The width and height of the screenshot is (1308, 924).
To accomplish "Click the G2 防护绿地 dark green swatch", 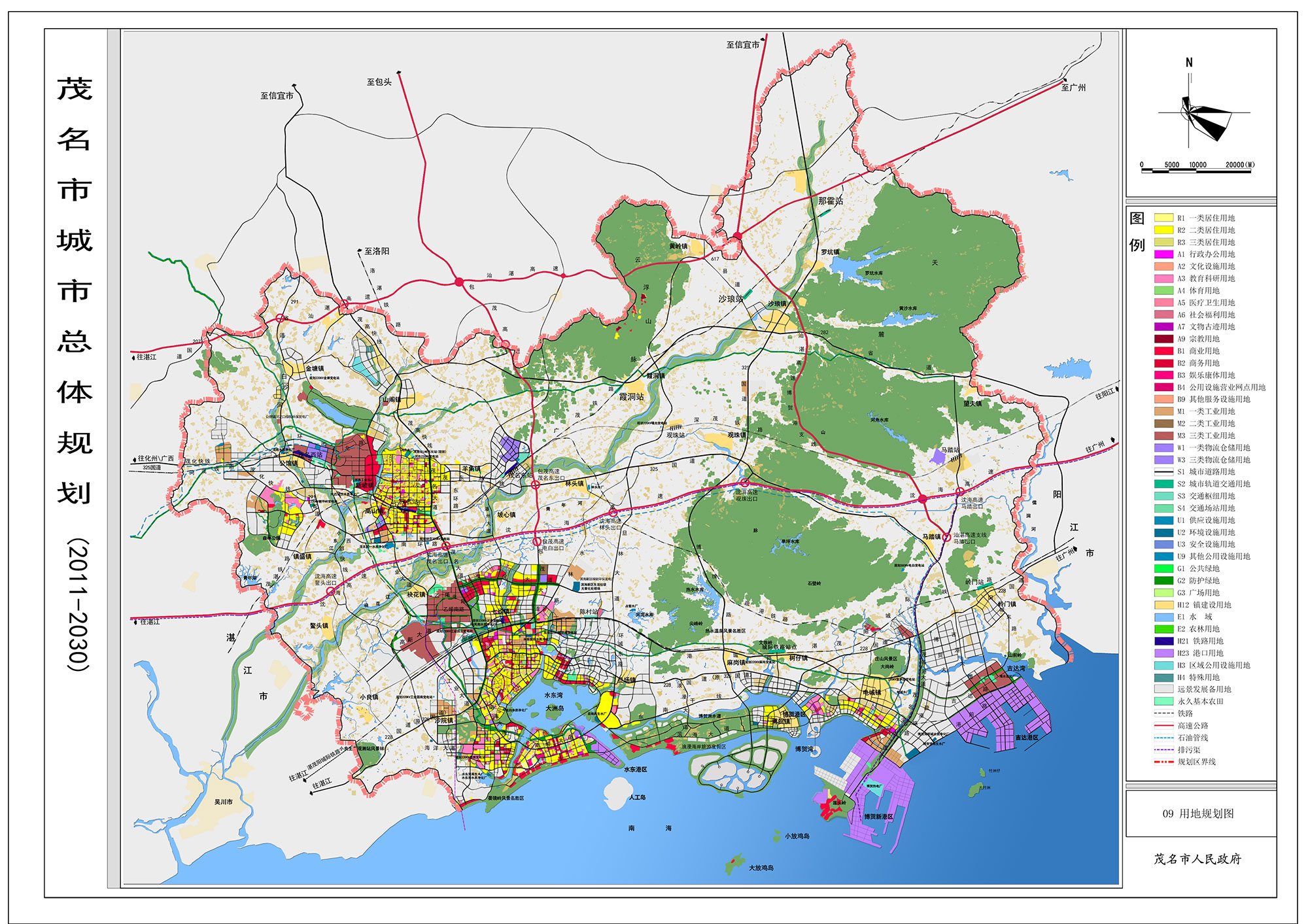I will [x=1163, y=581].
